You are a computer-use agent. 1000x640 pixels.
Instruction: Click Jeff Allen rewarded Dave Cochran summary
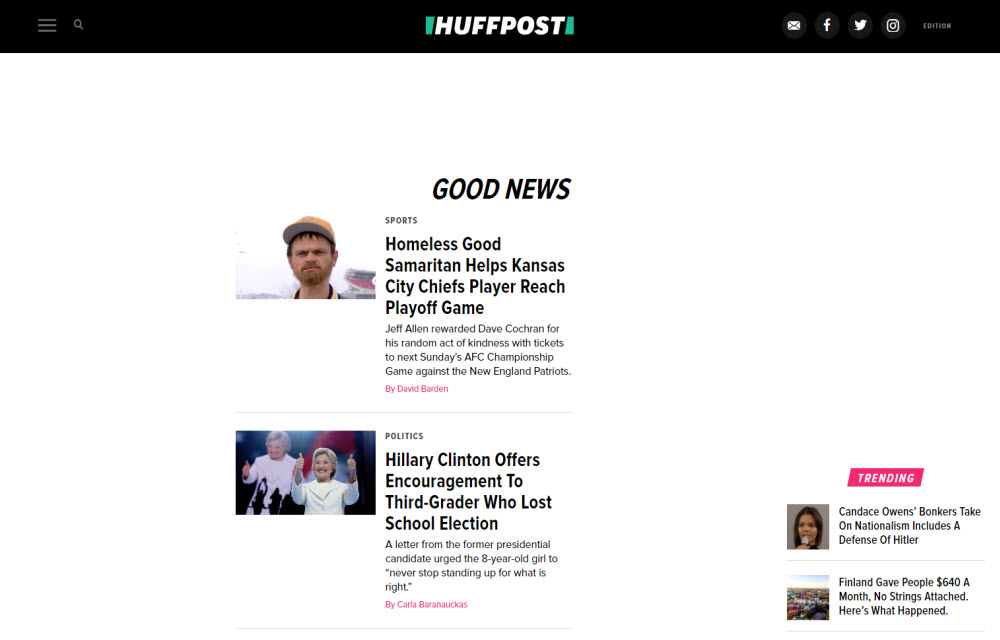coord(478,350)
